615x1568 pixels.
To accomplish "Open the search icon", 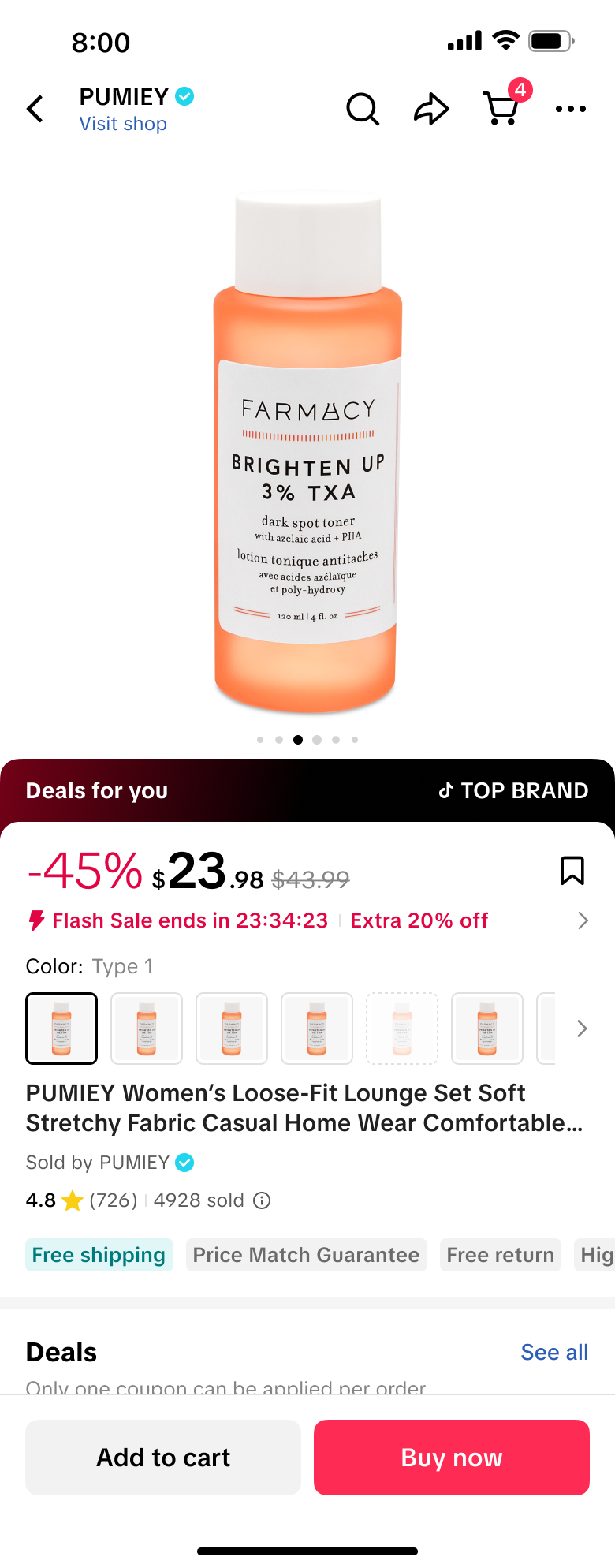I will 363,109.
